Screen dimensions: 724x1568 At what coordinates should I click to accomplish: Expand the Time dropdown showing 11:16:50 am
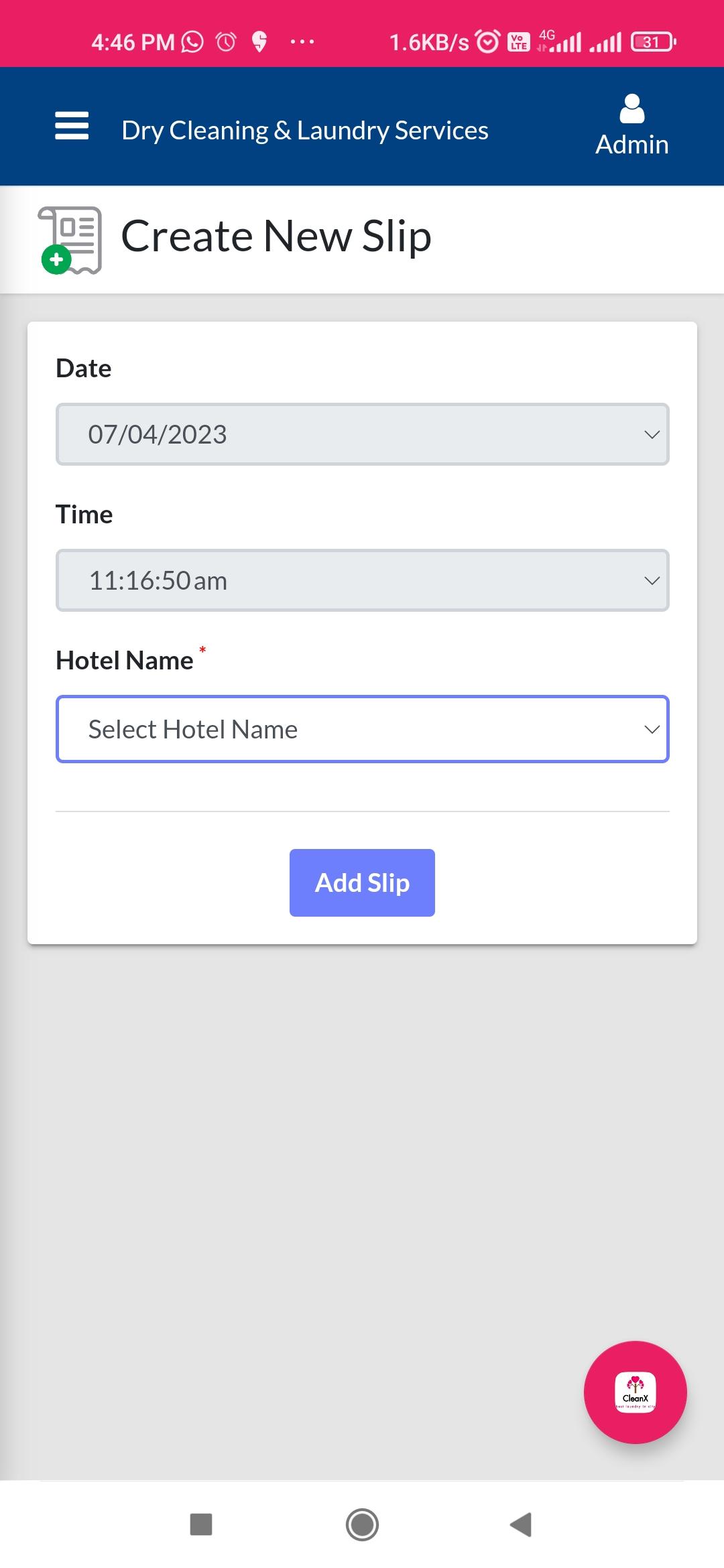[x=363, y=580]
